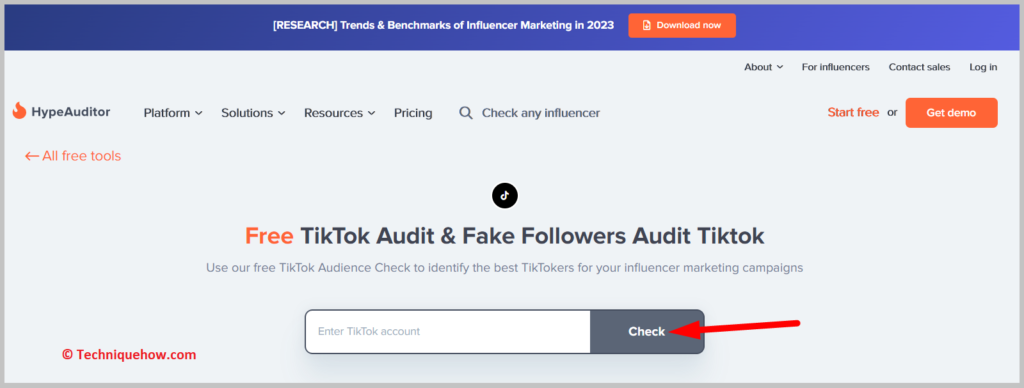Open the About dropdown in the top bar
The height and width of the screenshot is (388, 1024).
click(763, 67)
